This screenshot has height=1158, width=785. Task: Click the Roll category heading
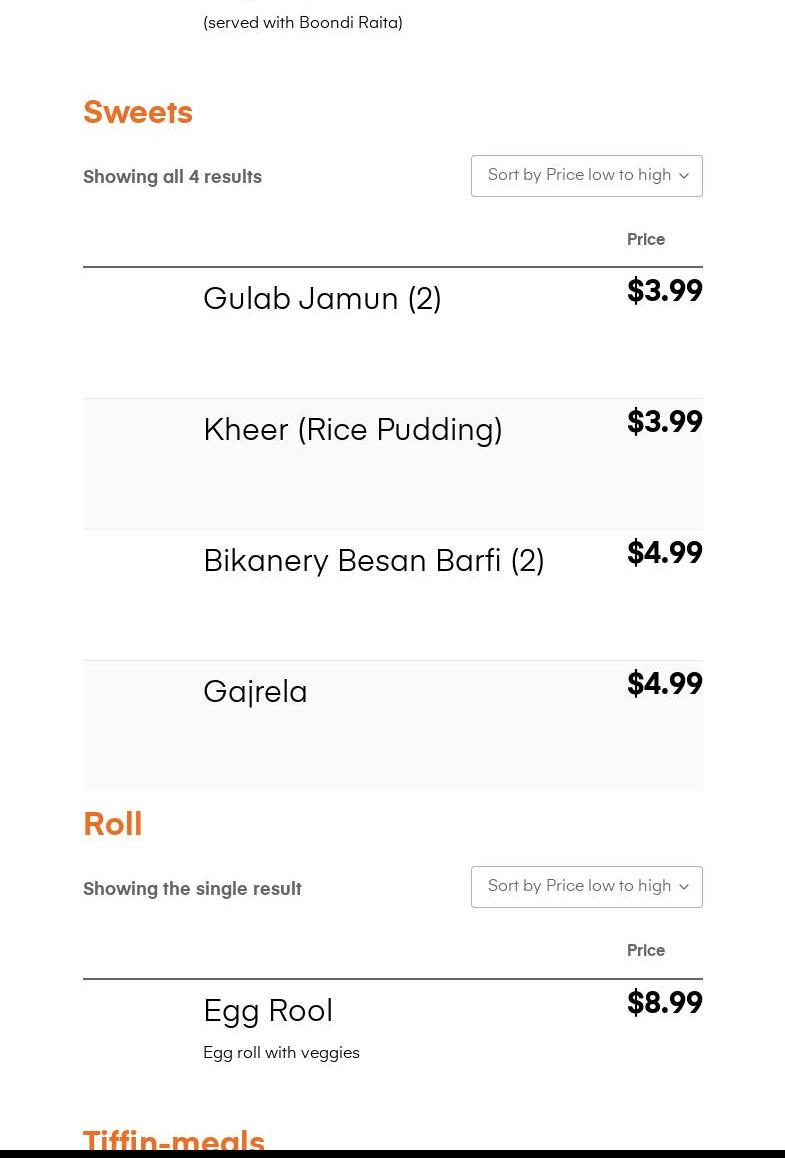click(113, 825)
